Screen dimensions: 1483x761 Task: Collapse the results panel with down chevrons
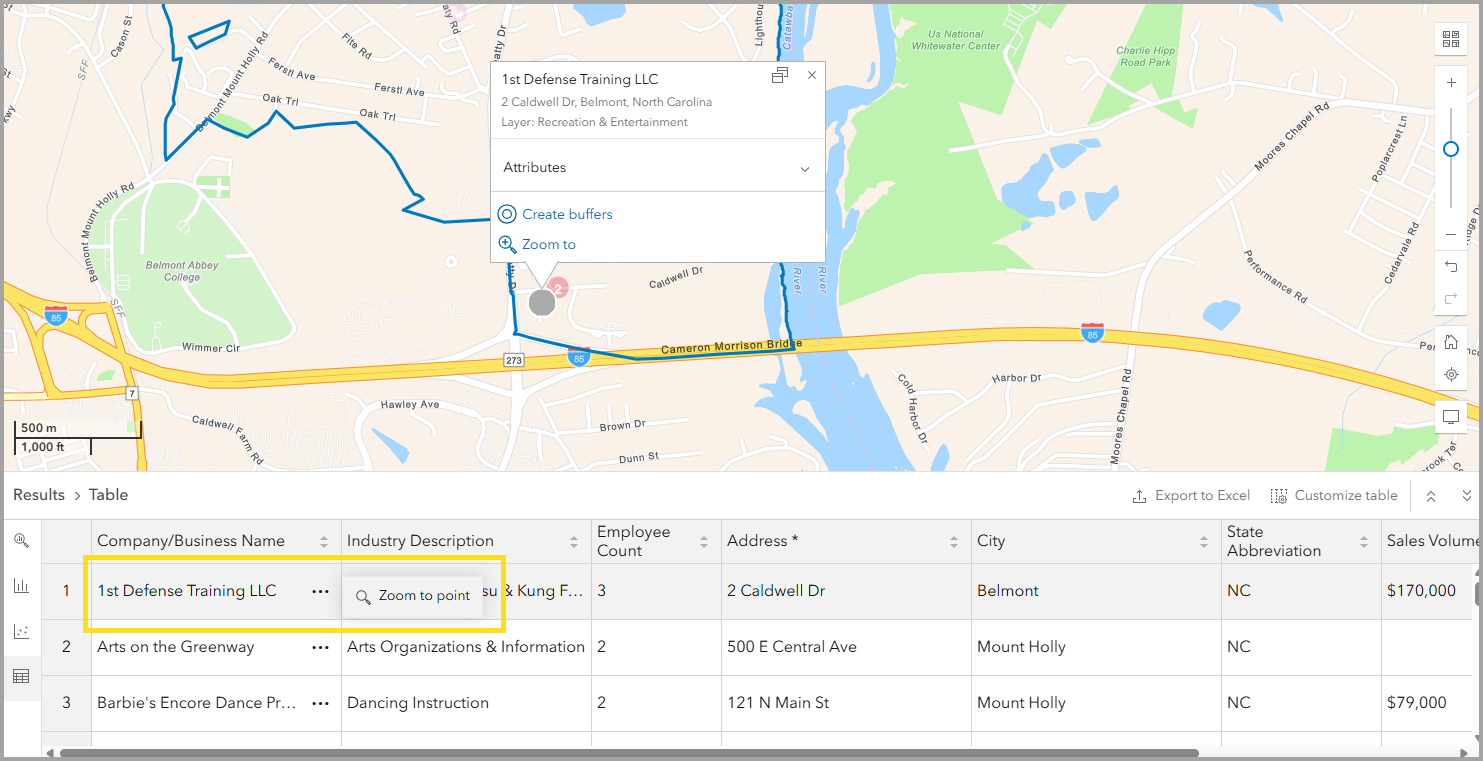point(1467,496)
